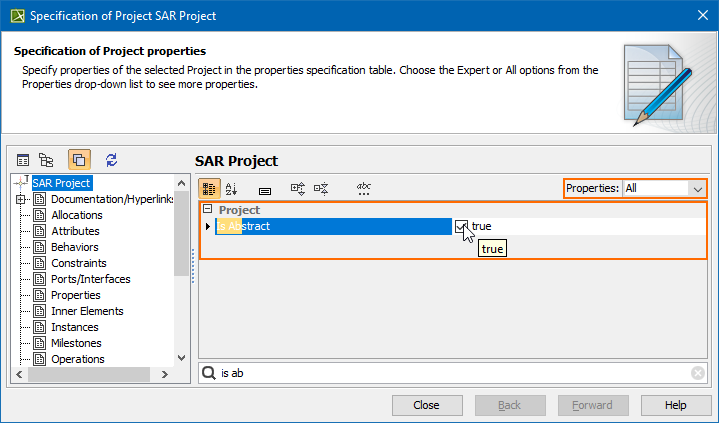
Task: Click the search field containing 'is ab'
Action: tap(450, 373)
